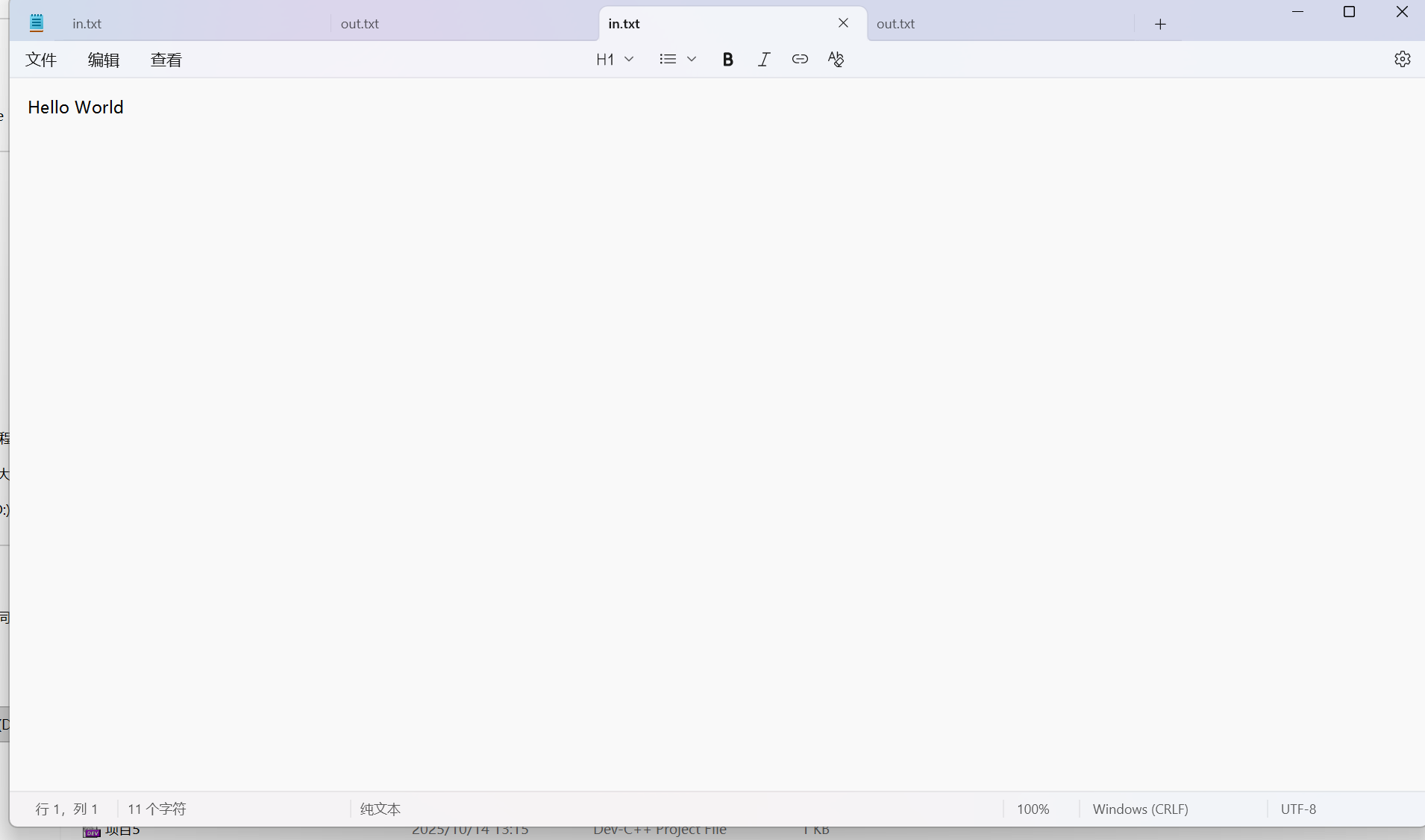Viewport: 1425px width, 840px height.
Task: Click the Windows (CRLF) line ending indicator
Action: point(1140,809)
